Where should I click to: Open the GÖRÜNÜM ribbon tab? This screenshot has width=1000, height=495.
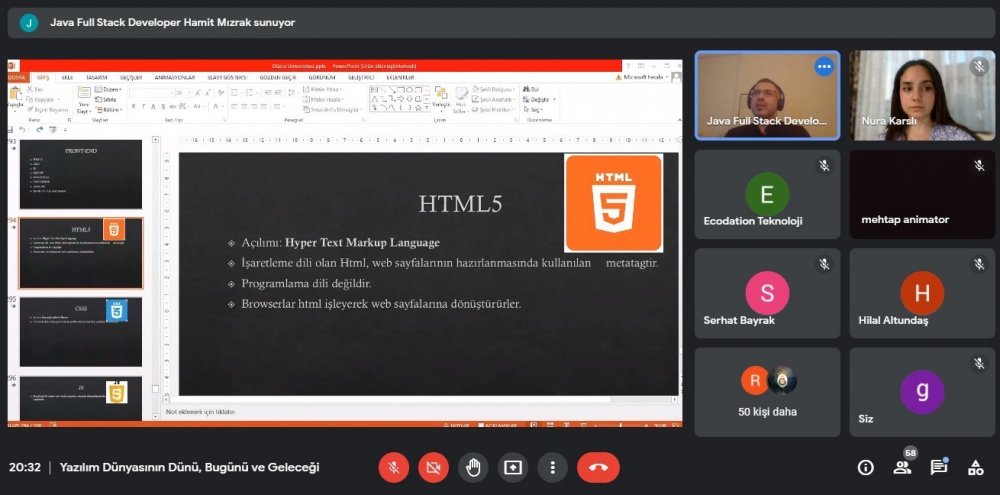[x=321, y=77]
